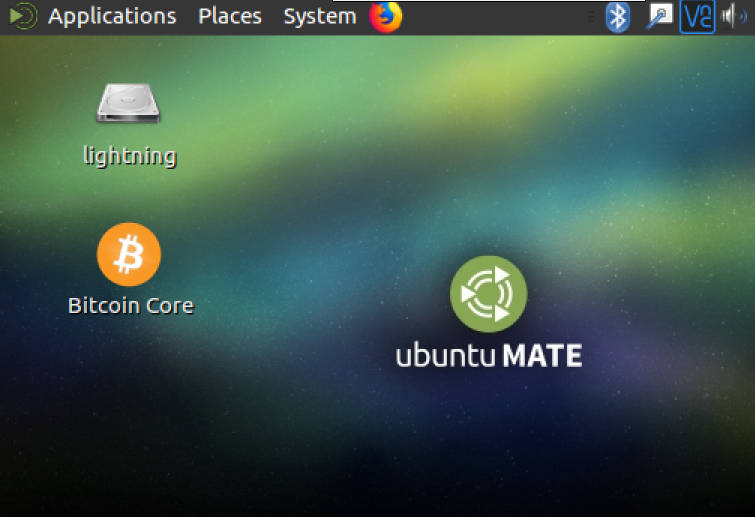Select the Bitcoin Core desktop launcher
The image size is (755, 517).
(130, 270)
